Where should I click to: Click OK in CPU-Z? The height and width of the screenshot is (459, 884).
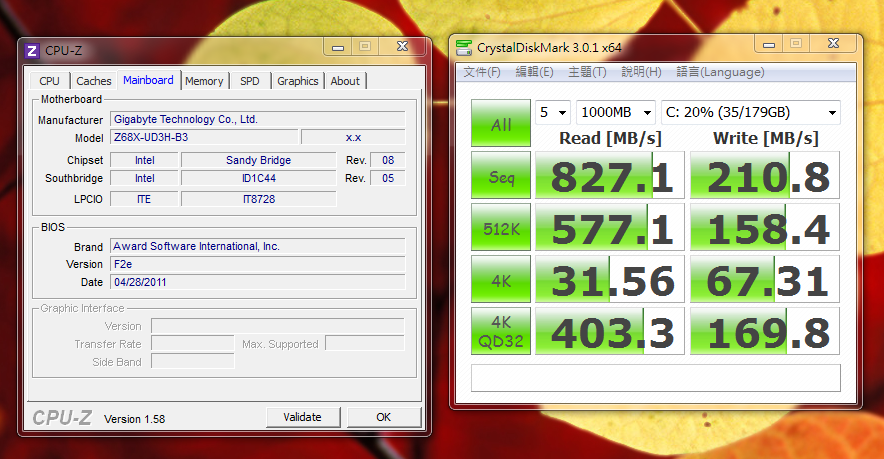[384, 417]
